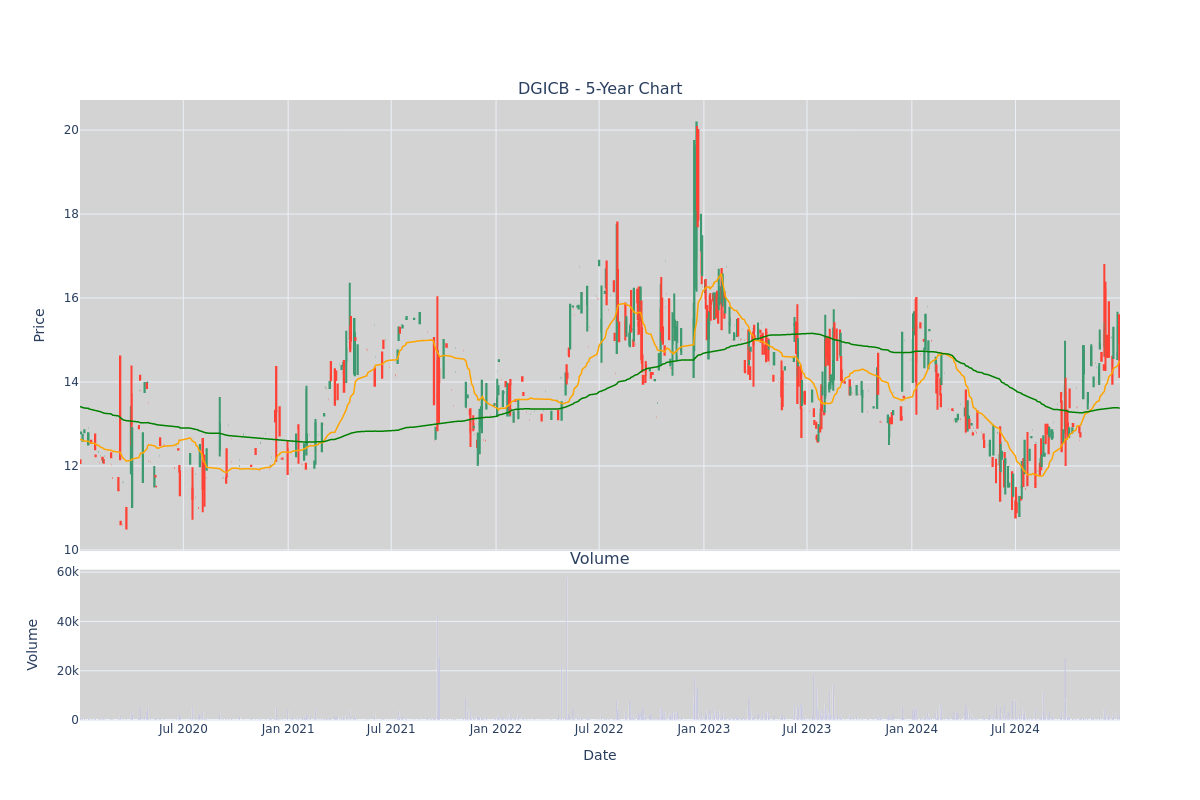Click the volume axis value 60k
The image size is (1200, 800).
click(68, 572)
